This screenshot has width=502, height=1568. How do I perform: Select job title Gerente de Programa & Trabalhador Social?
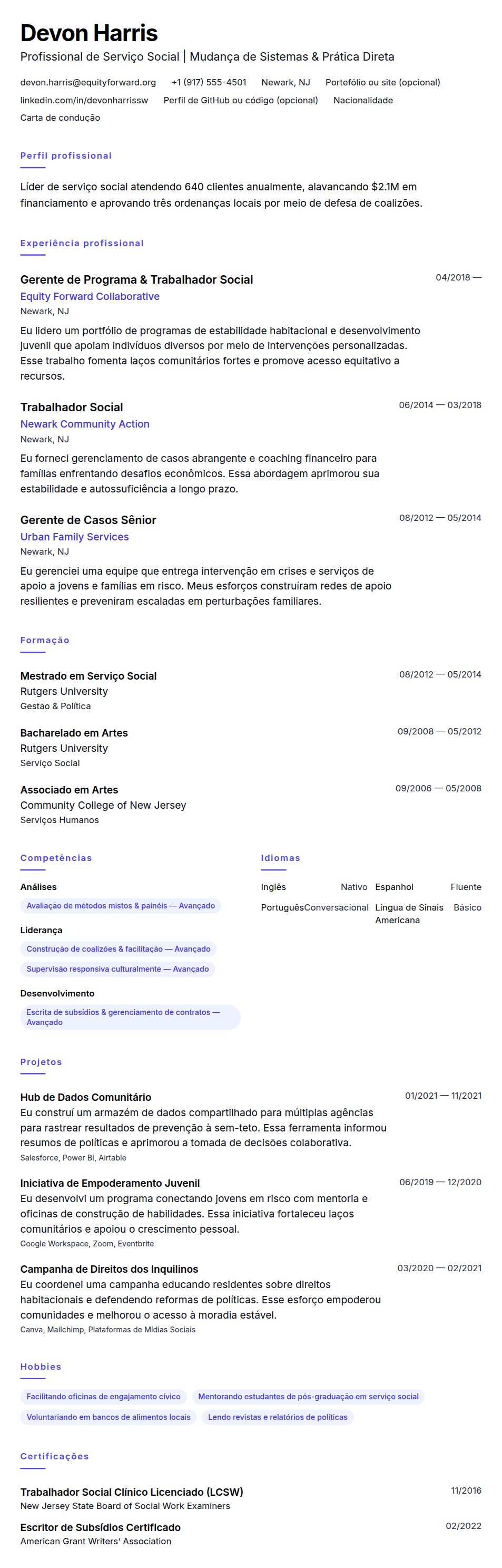(137, 279)
